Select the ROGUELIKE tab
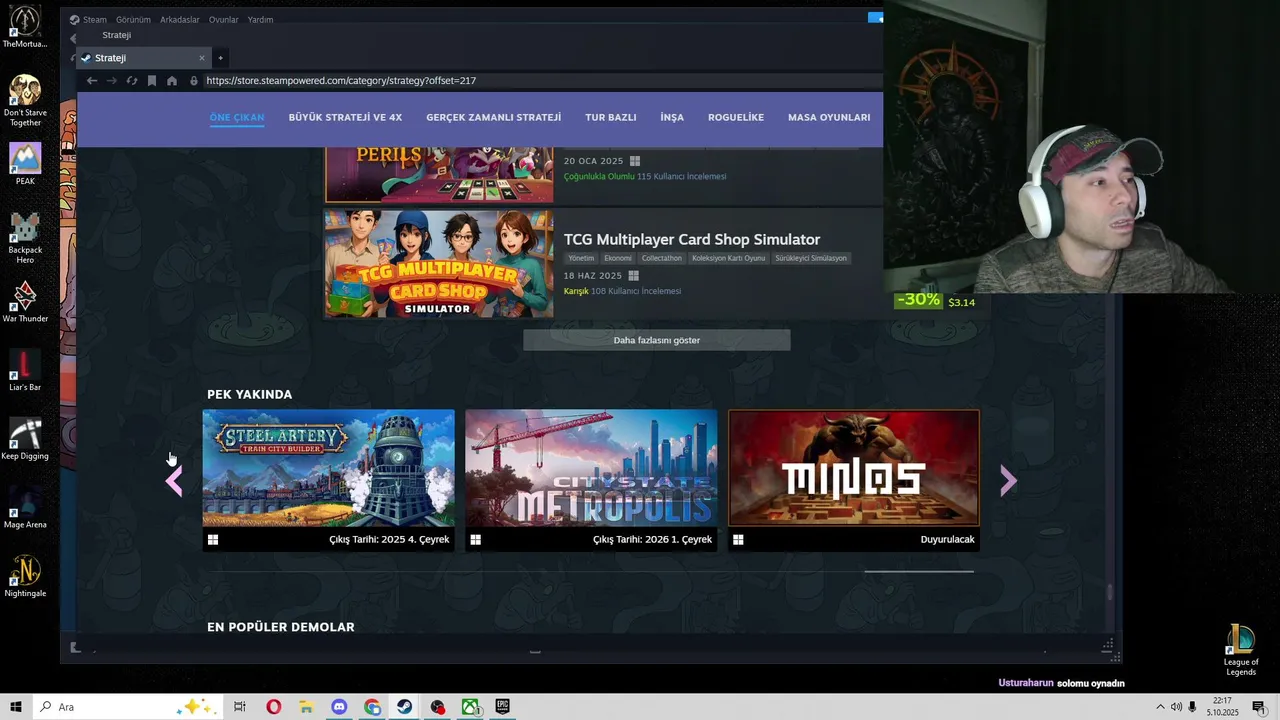 click(x=736, y=117)
